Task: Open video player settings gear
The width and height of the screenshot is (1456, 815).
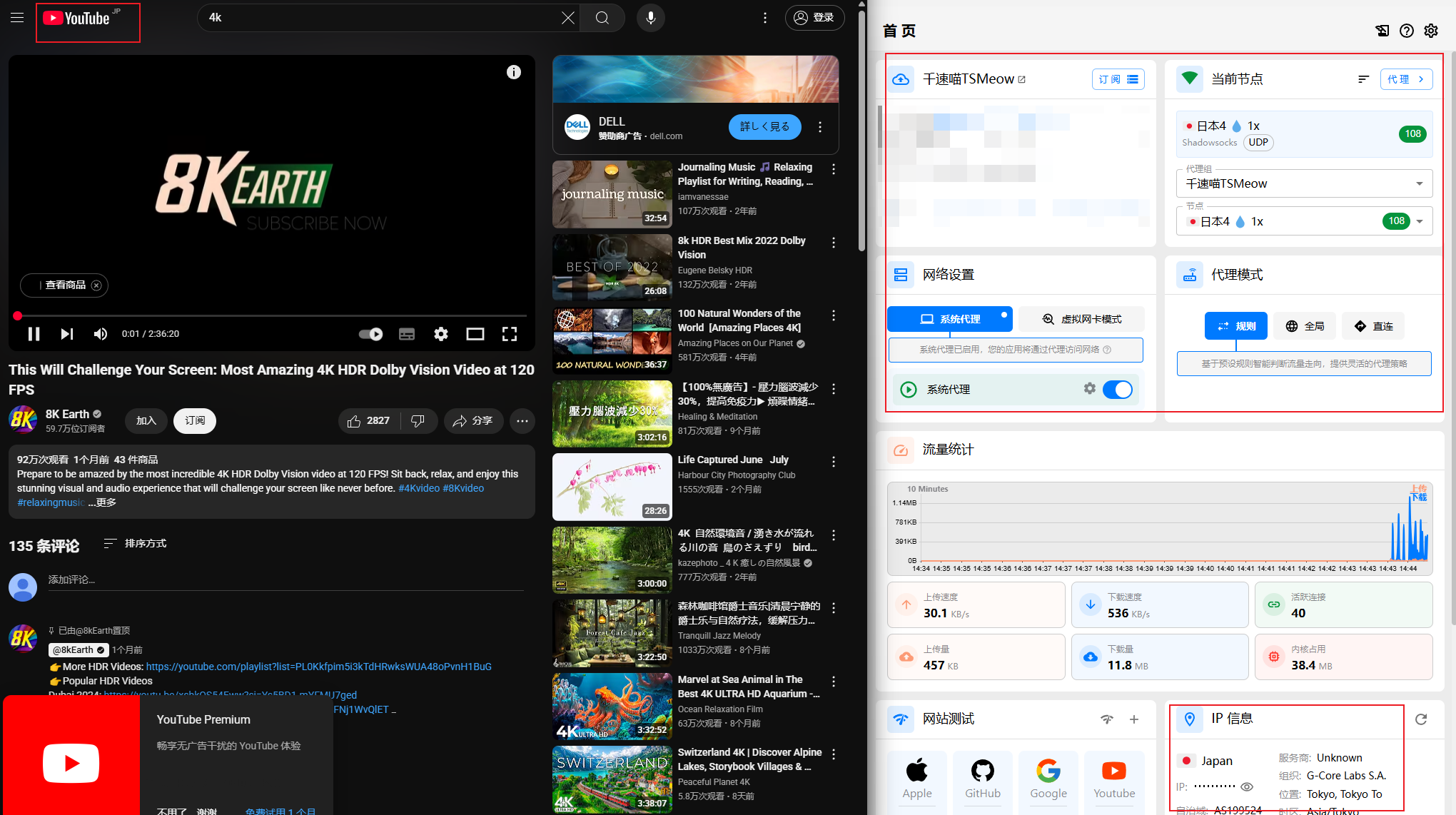Action: point(441,334)
